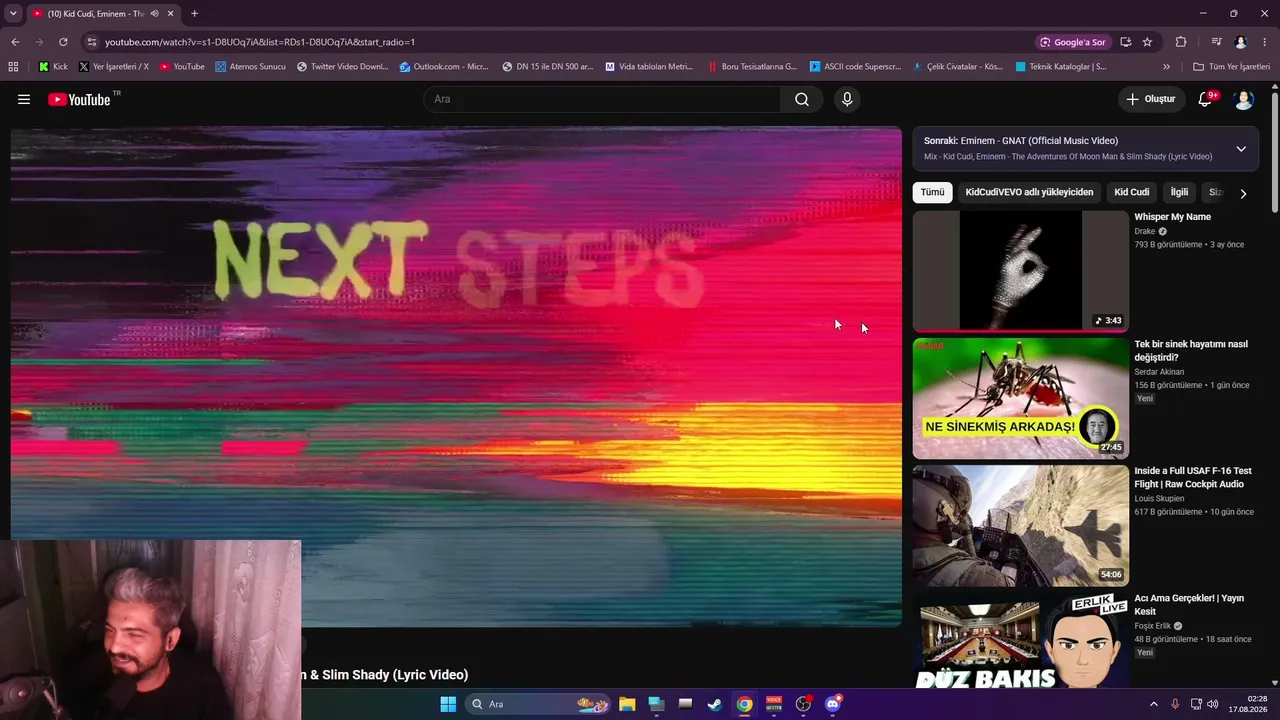The image size is (1280, 720).
Task: Switch to Chrome on the taskbar
Action: 745,704
